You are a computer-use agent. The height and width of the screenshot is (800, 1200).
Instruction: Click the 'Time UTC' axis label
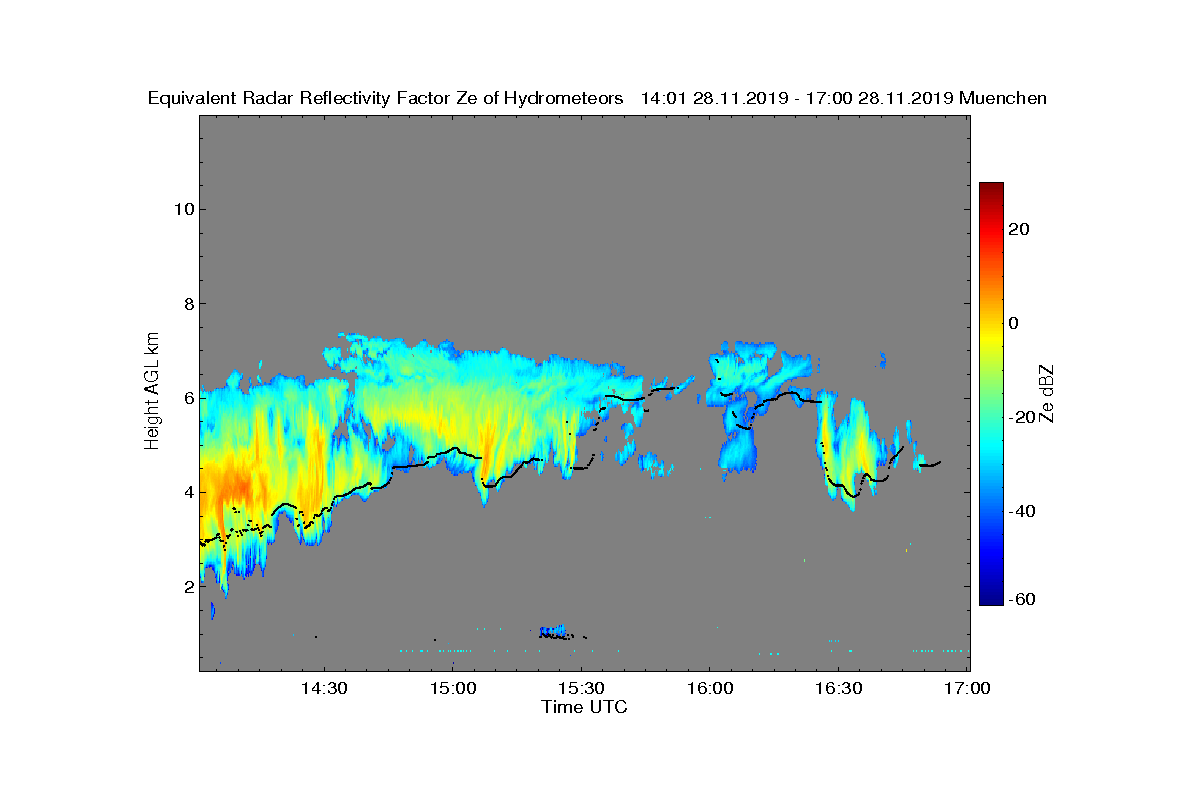[585, 707]
